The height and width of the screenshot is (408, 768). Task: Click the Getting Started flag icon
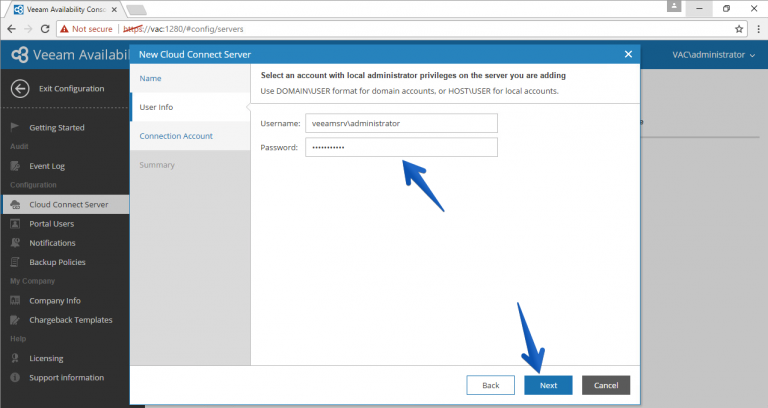(15, 127)
